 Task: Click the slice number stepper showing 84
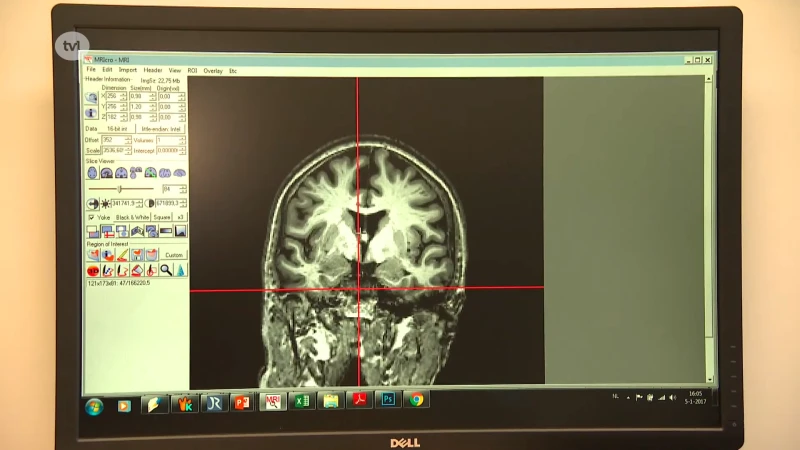pyautogui.click(x=174, y=189)
